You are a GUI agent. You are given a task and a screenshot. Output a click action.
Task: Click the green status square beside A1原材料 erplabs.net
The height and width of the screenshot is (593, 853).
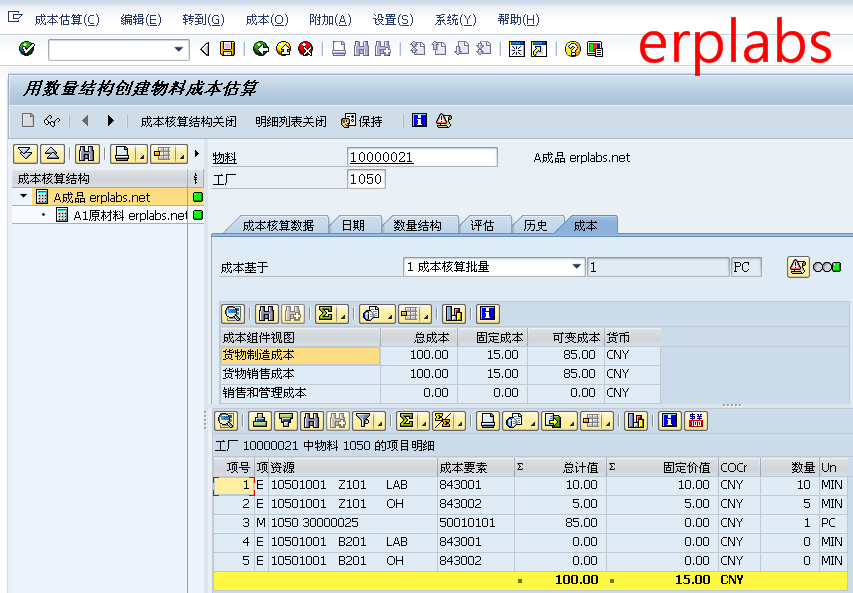[x=197, y=214]
